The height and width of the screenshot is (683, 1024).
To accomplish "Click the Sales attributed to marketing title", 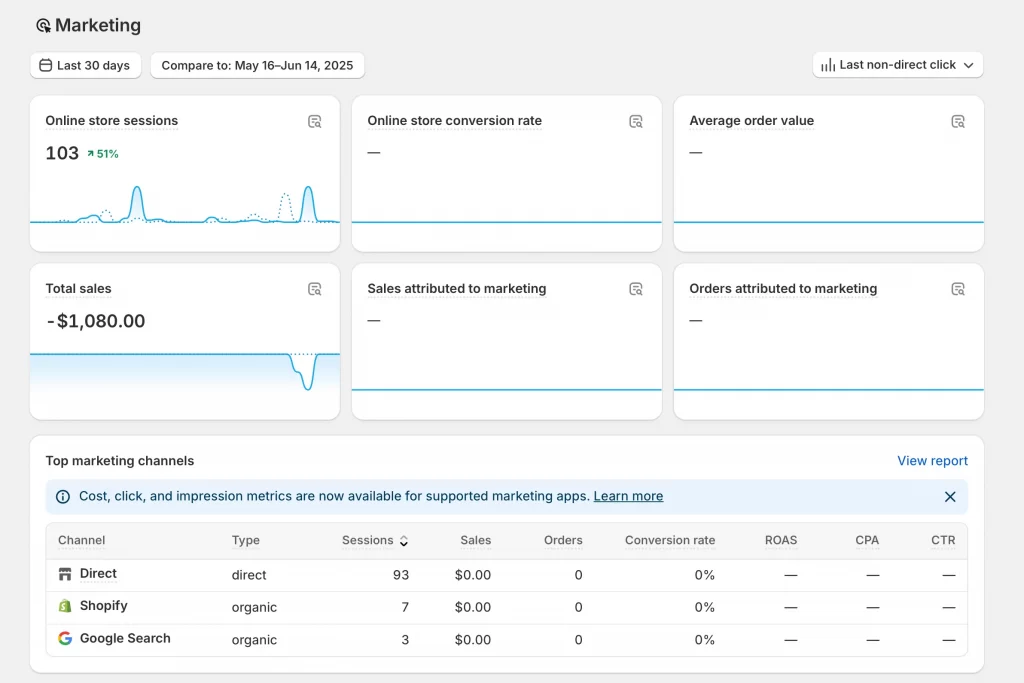I will [x=456, y=289].
